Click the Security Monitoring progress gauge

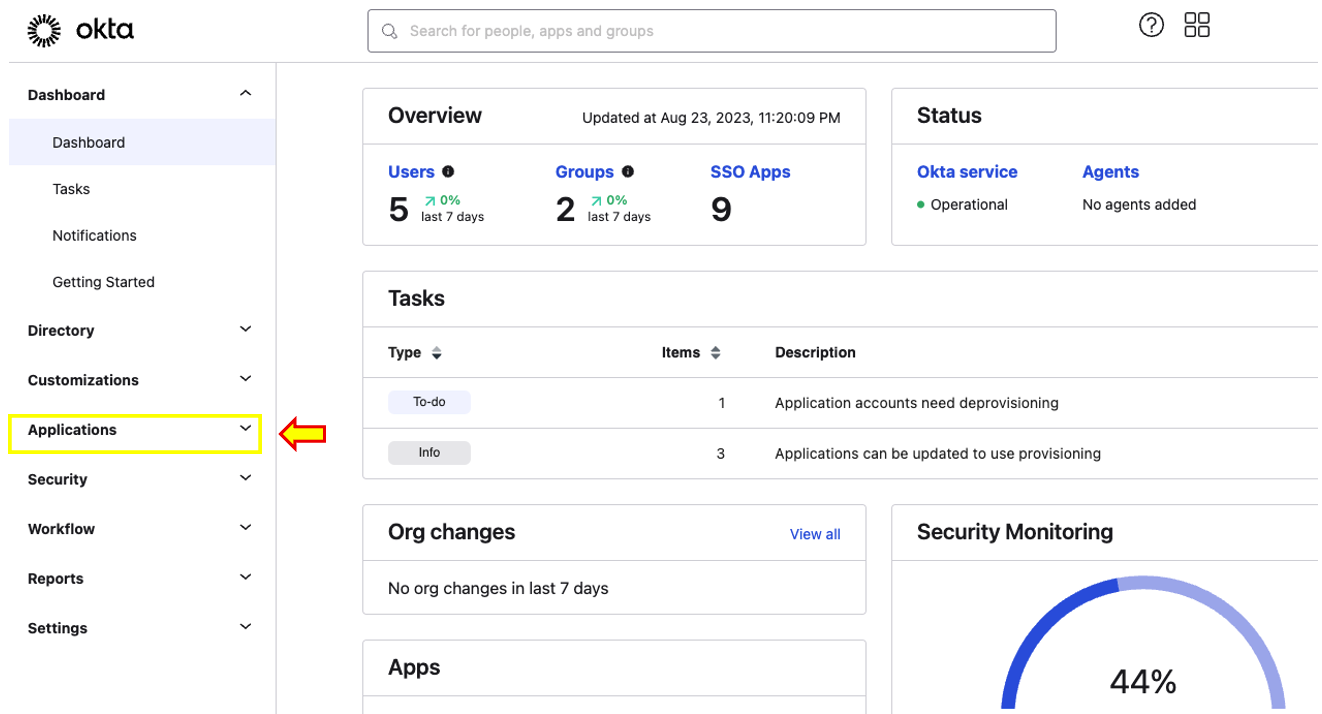point(1143,643)
